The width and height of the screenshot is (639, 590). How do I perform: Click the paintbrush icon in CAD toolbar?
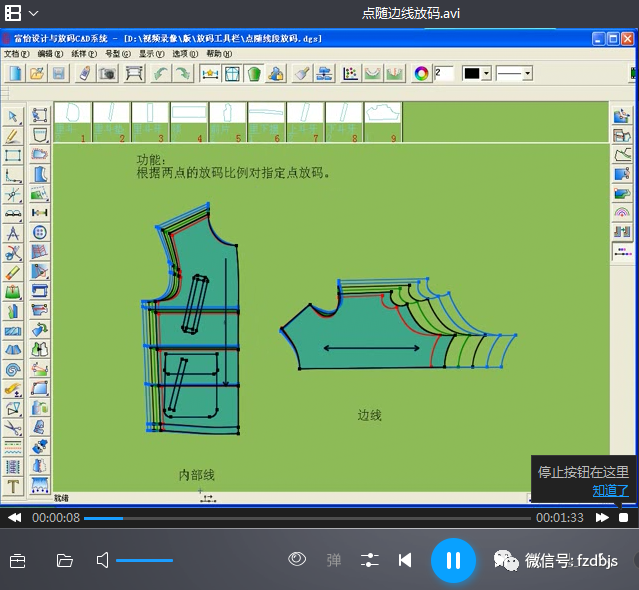click(x=302, y=74)
